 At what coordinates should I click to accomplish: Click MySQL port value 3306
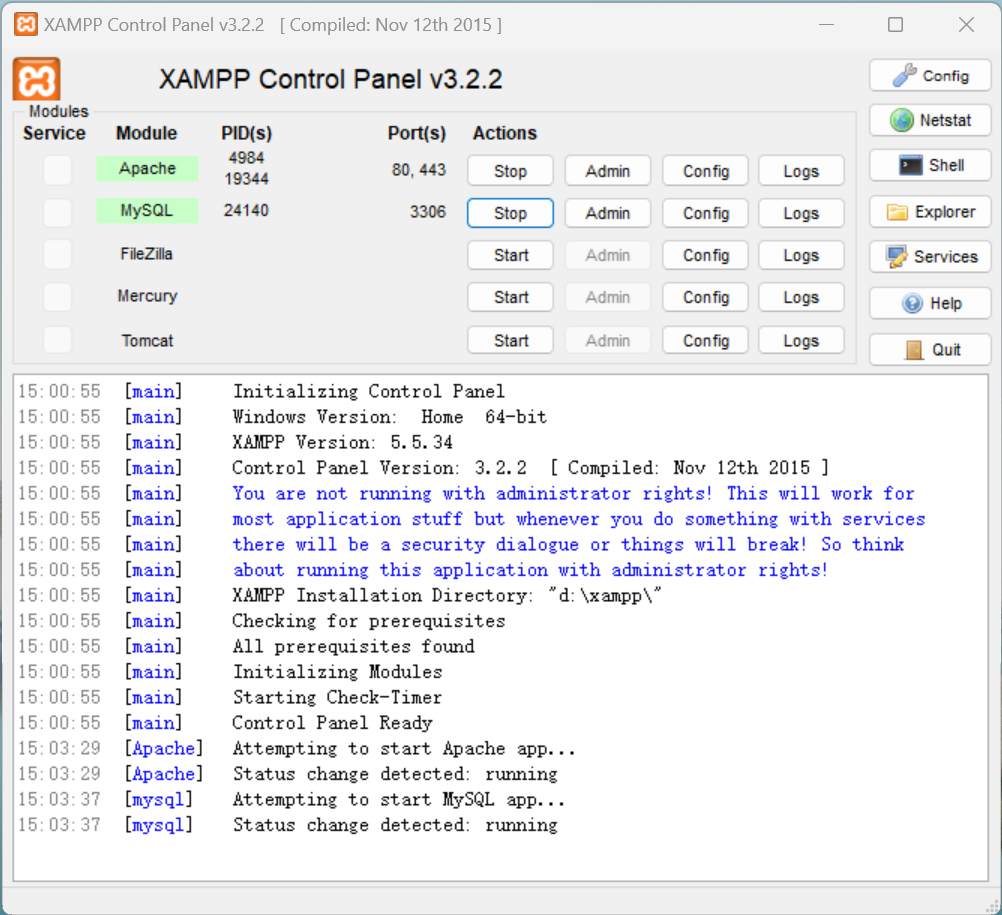tap(428, 211)
